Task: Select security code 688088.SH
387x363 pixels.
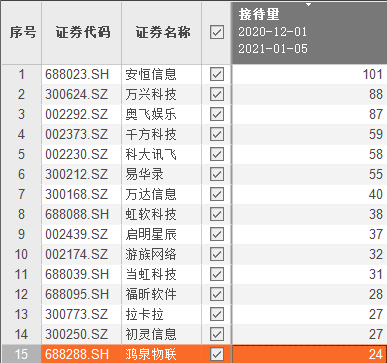Action: [77, 214]
